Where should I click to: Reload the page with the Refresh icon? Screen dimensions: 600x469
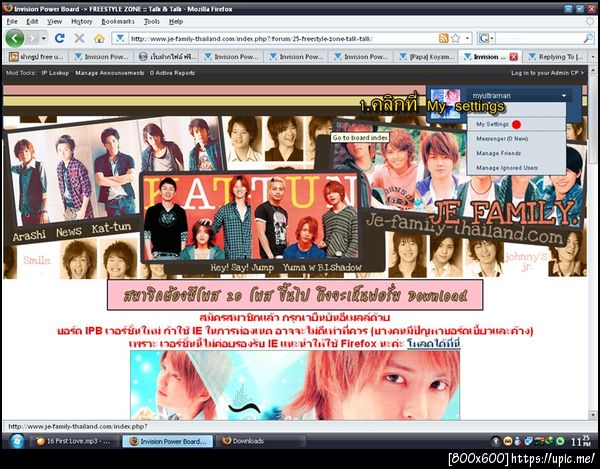point(60,38)
